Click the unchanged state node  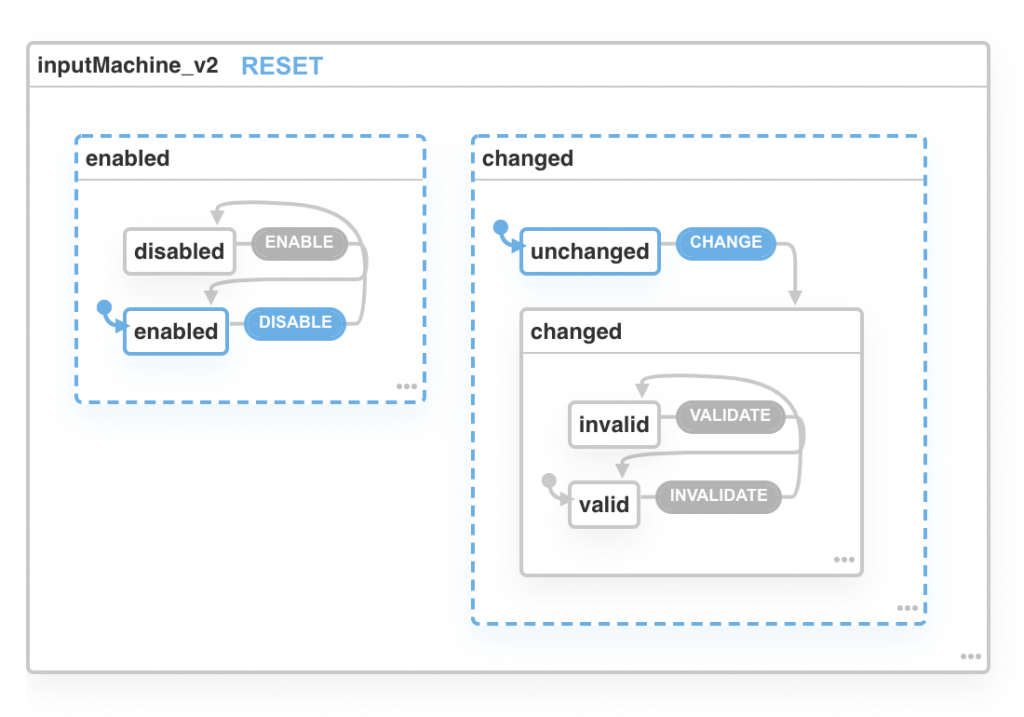point(590,252)
